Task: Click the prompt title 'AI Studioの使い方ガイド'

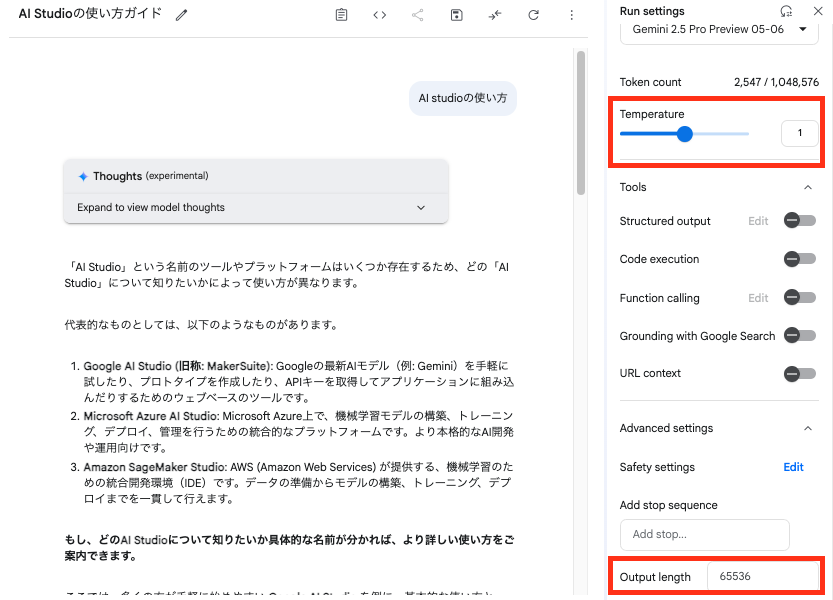Action: click(x=90, y=14)
